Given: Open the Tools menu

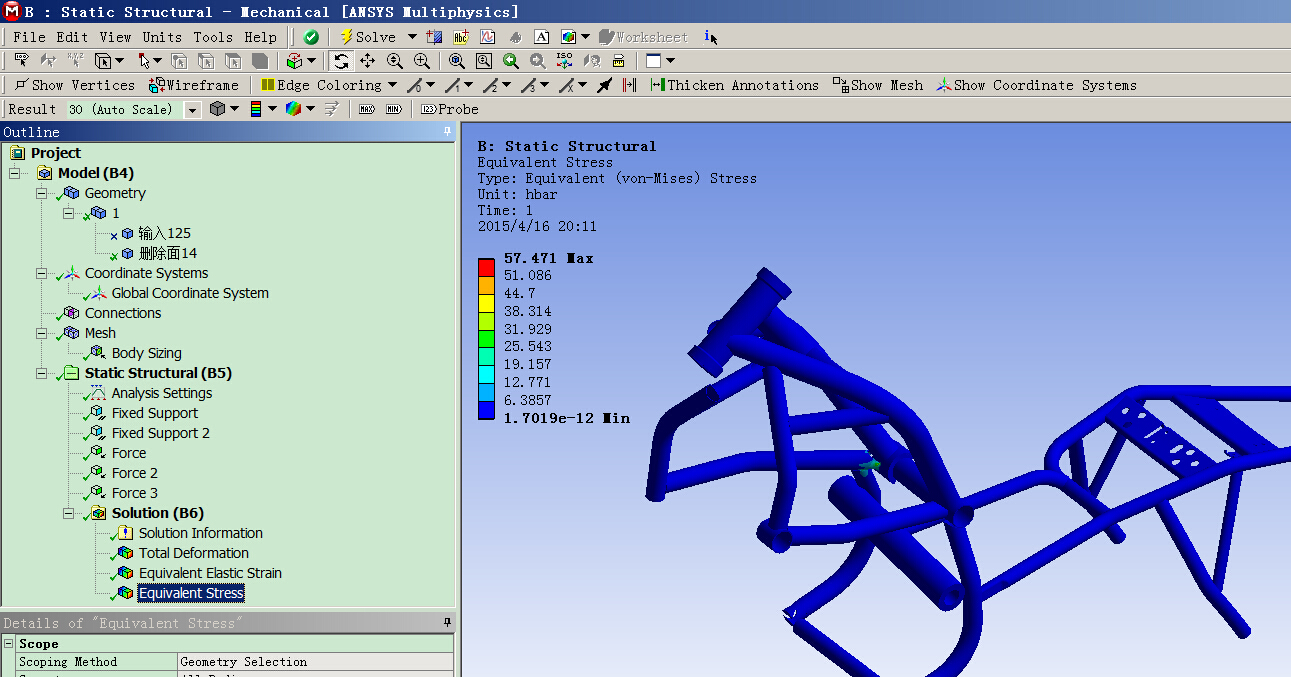Looking at the screenshot, I should click(213, 37).
